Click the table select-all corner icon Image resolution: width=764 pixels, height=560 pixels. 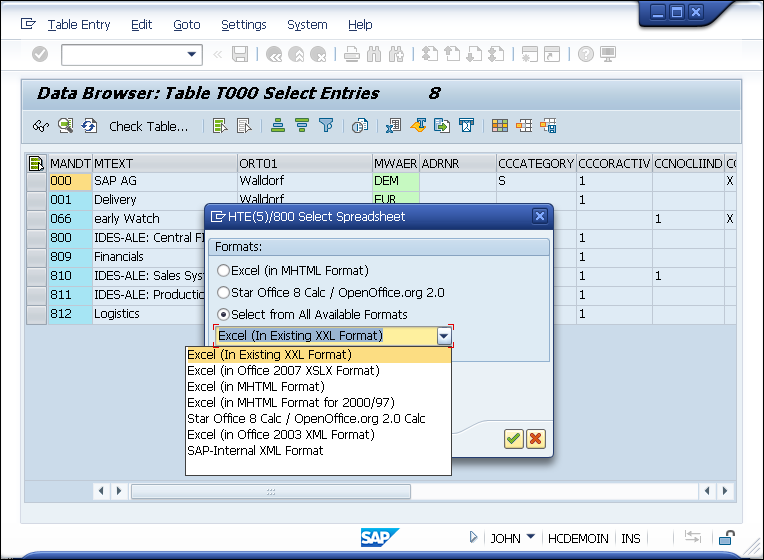click(37, 163)
